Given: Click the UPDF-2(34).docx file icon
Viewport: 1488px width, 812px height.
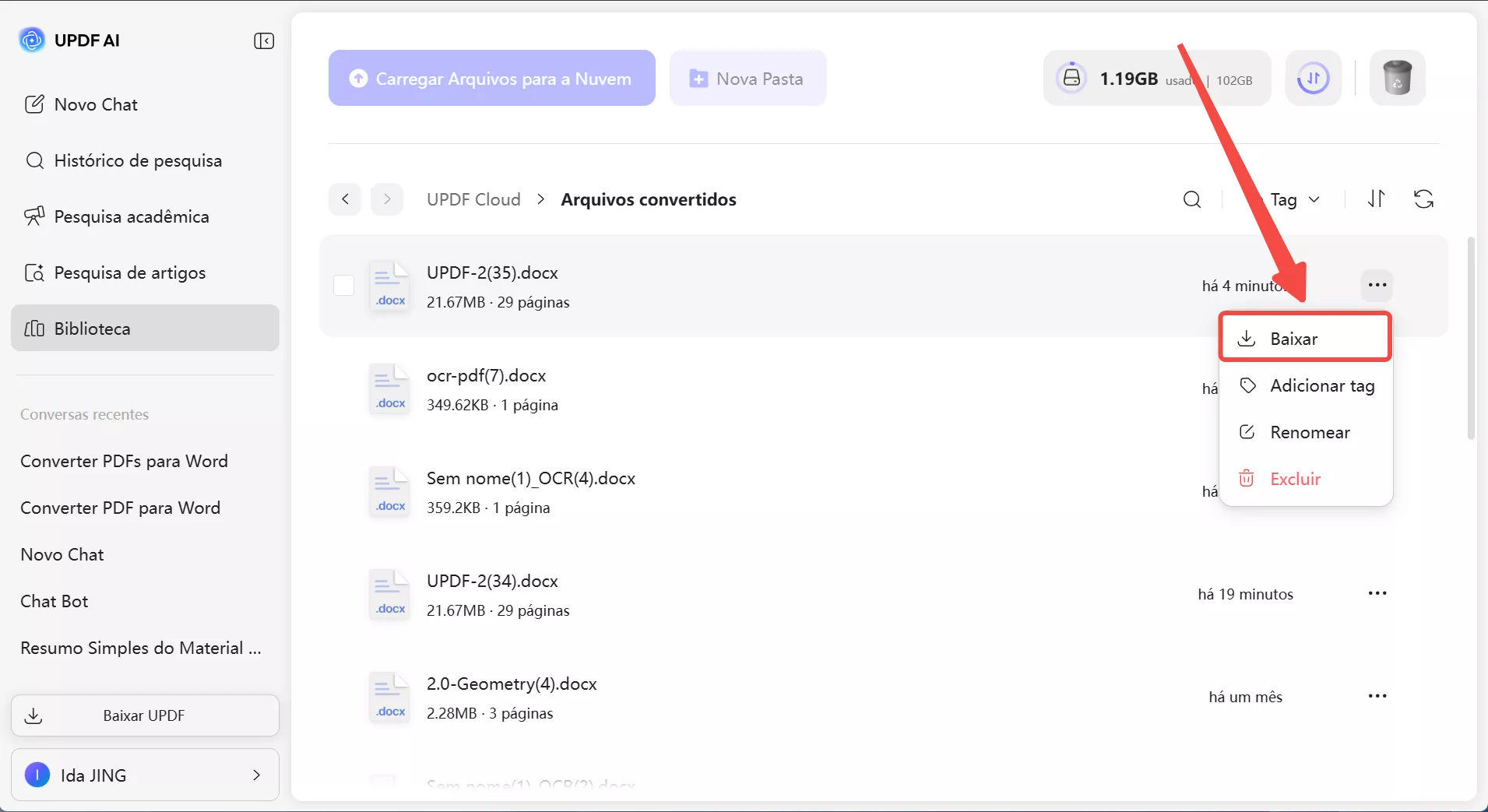Looking at the screenshot, I should [x=389, y=594].
